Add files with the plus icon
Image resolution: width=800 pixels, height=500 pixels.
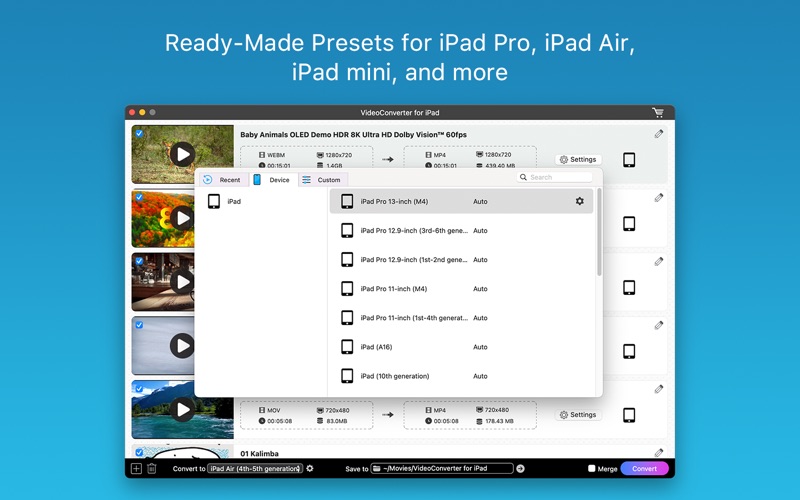[x=136, y=468]
